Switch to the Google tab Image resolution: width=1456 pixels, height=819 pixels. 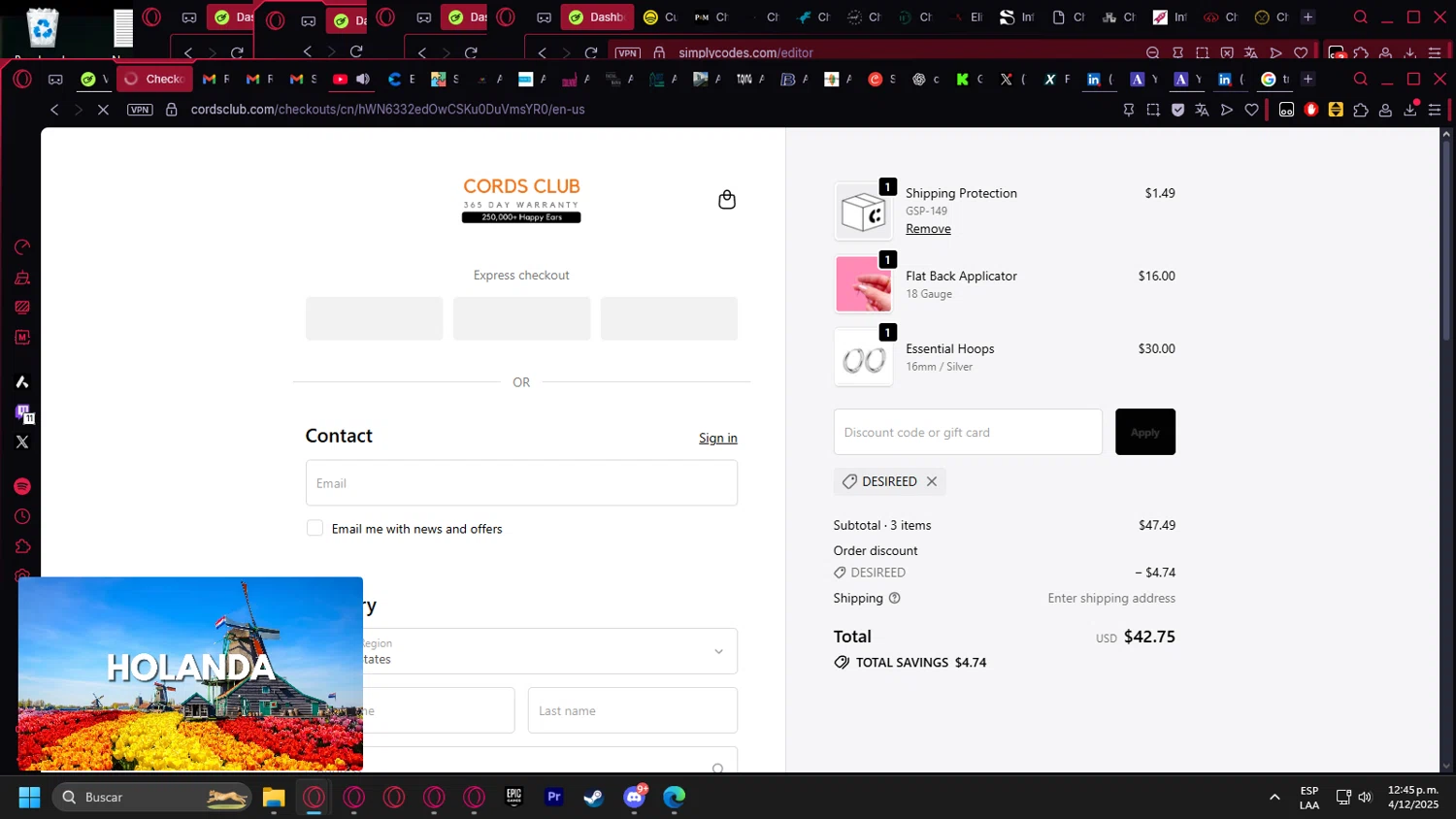1276,79
